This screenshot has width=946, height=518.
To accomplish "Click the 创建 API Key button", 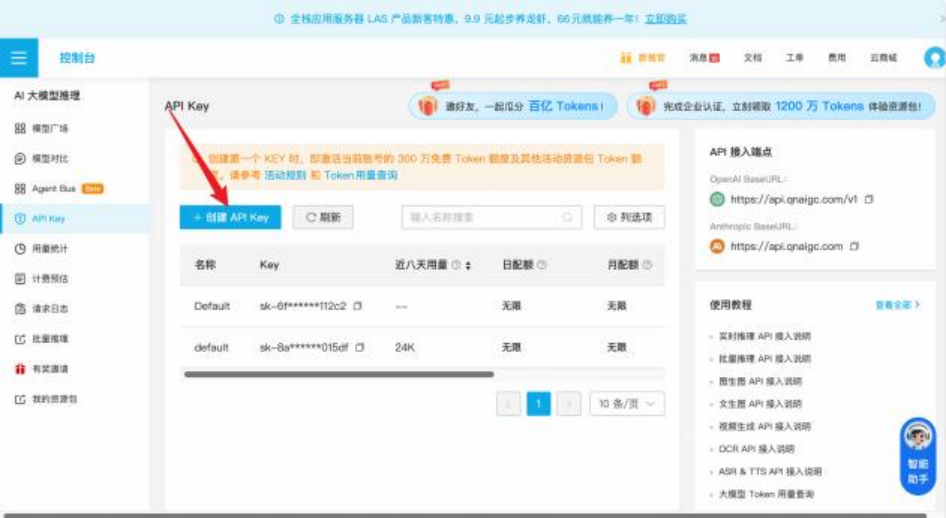I will (x=230, y=217).
